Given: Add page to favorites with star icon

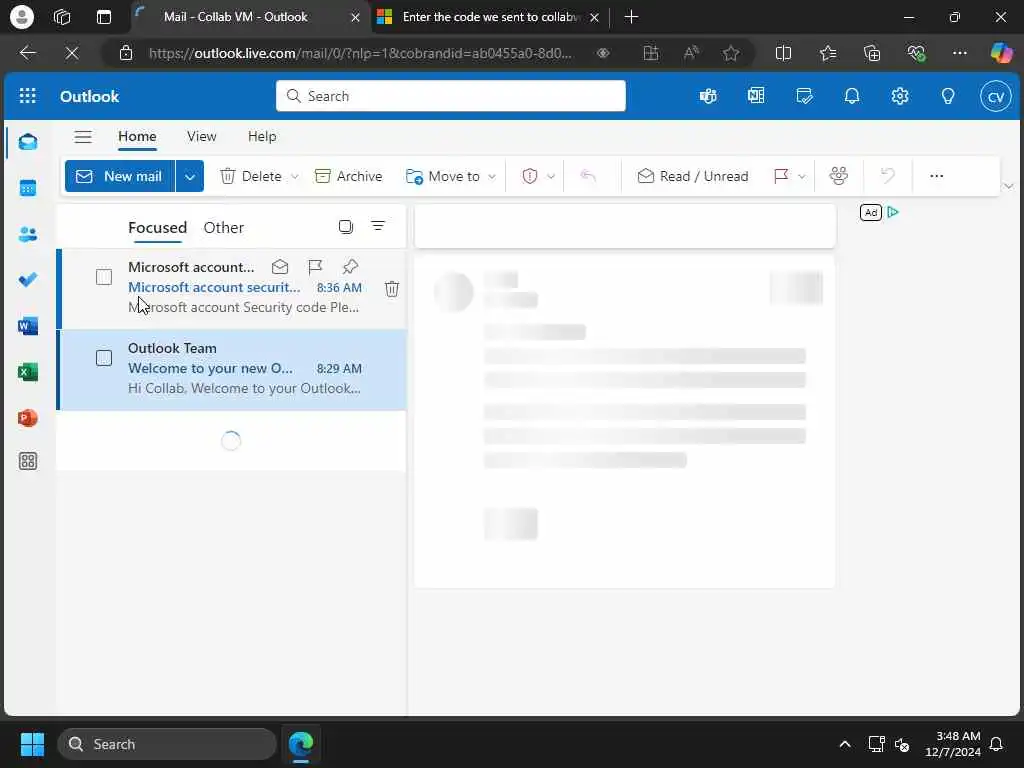Looking at the screenshot, I should 731,53.
